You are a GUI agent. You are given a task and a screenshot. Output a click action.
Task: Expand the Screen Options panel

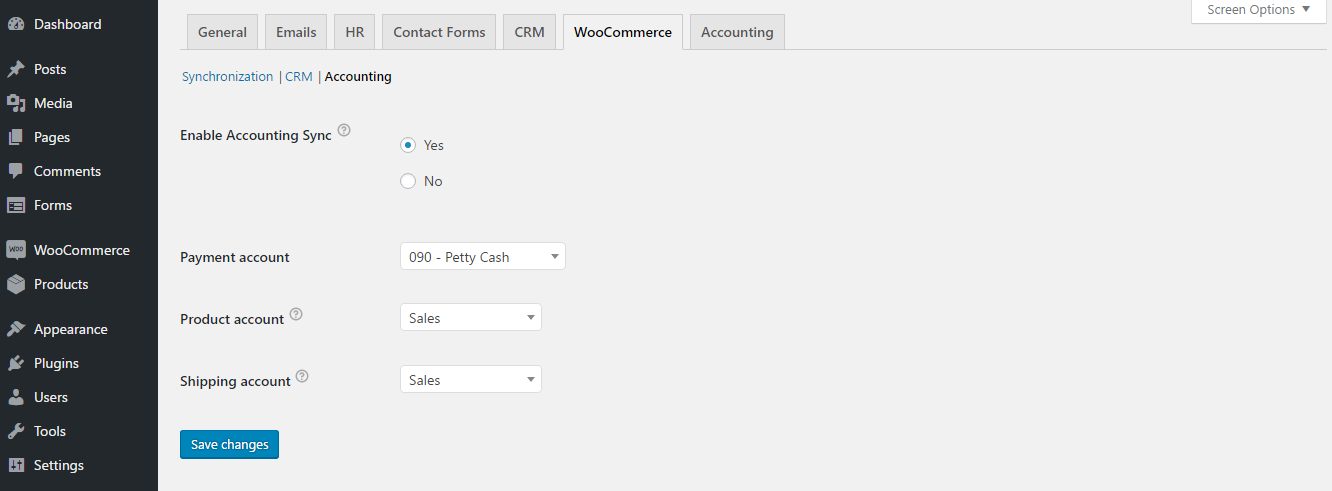point(1258,10)
